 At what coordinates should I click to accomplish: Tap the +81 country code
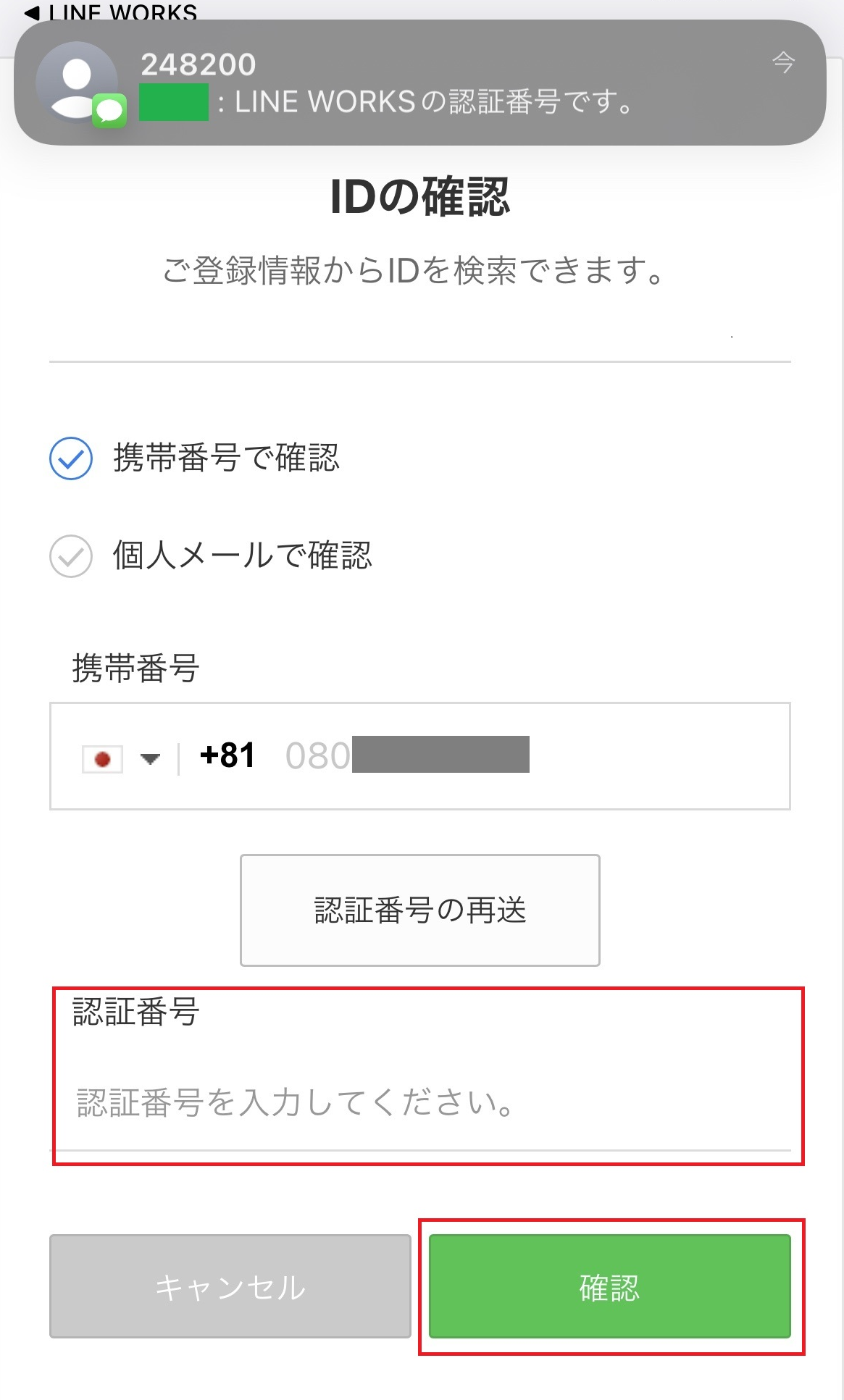tap(227, 755)
